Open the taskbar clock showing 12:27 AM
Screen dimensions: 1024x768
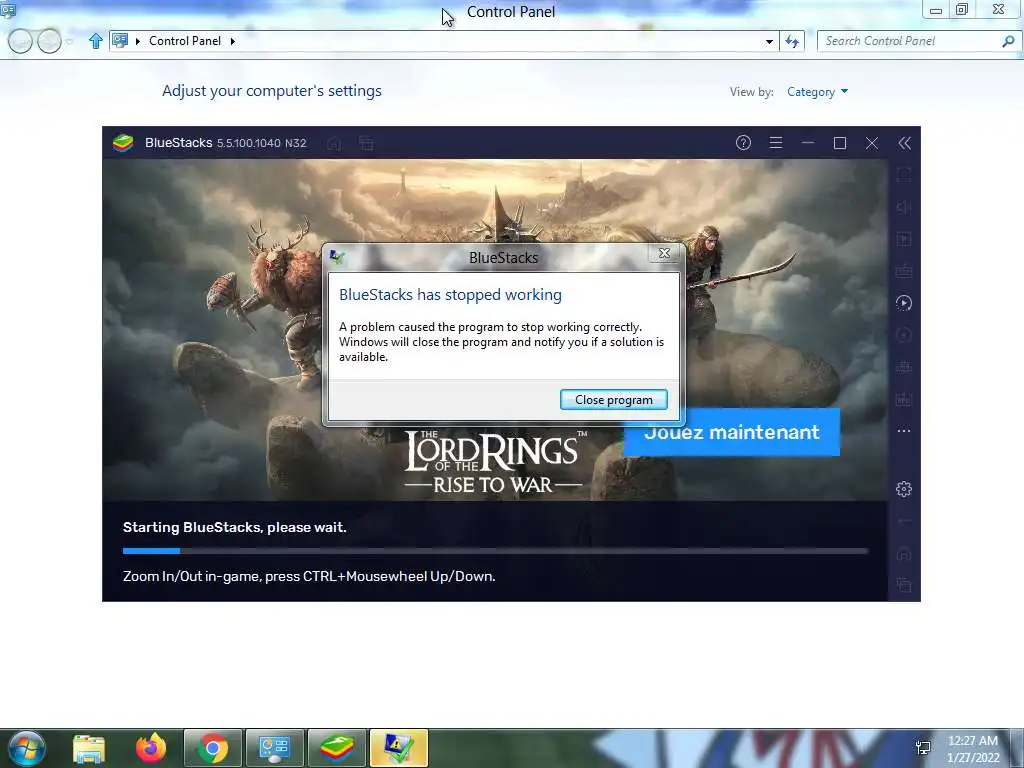973,749
